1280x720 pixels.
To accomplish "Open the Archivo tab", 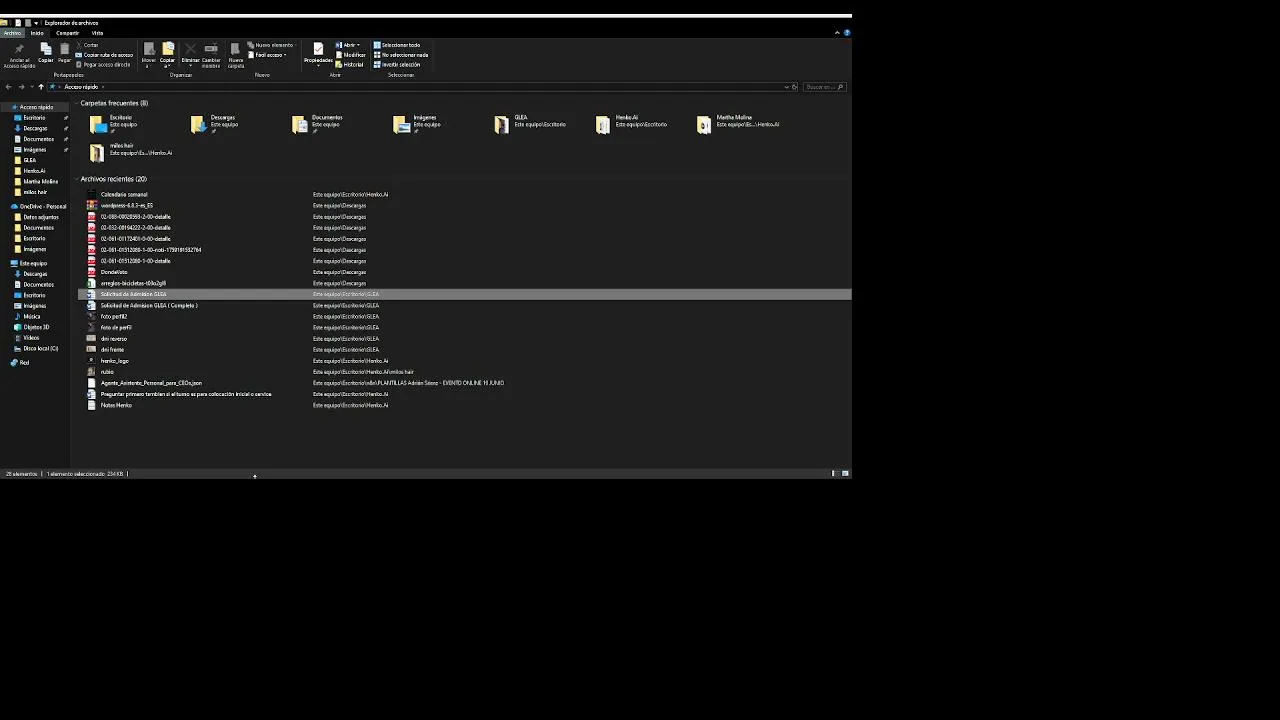I will (12, 33).
